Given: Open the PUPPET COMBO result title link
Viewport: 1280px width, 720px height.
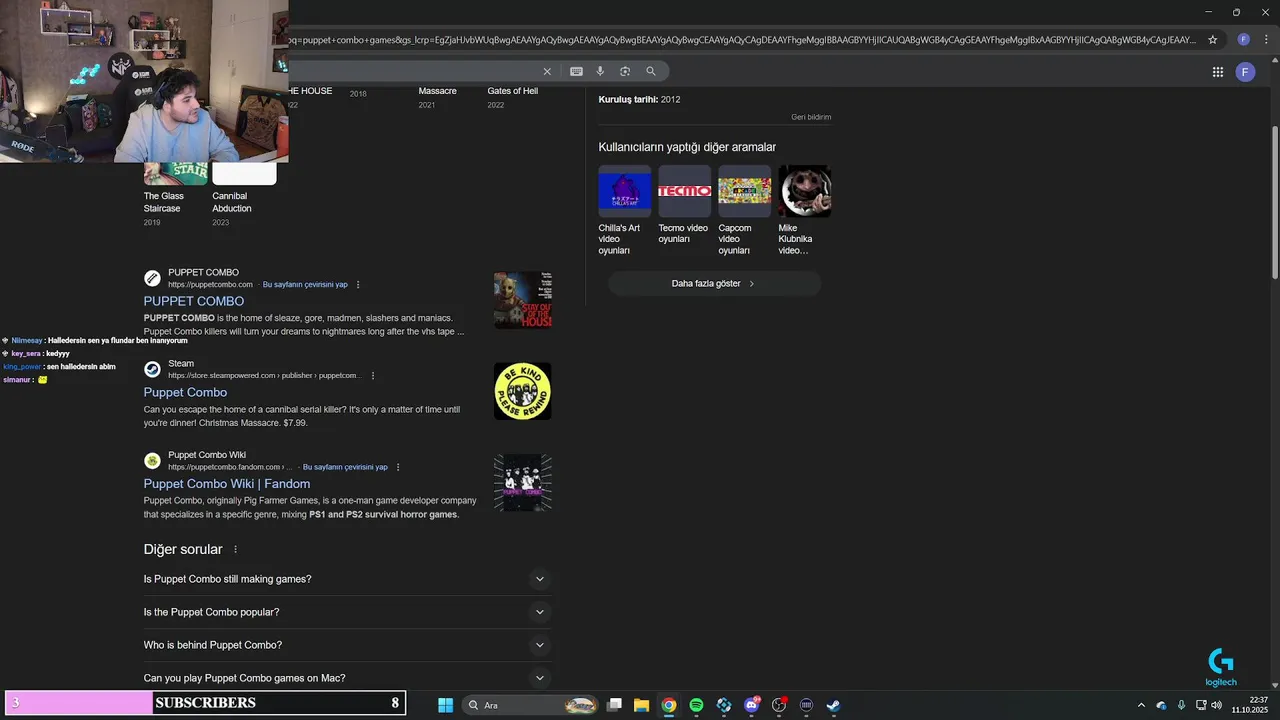Looking at the screenshot, I should click(193, 301).
